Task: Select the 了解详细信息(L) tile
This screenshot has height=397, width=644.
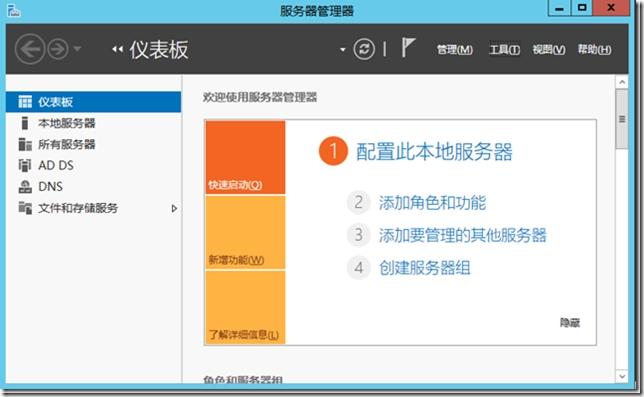Action: tap(245, 307)
